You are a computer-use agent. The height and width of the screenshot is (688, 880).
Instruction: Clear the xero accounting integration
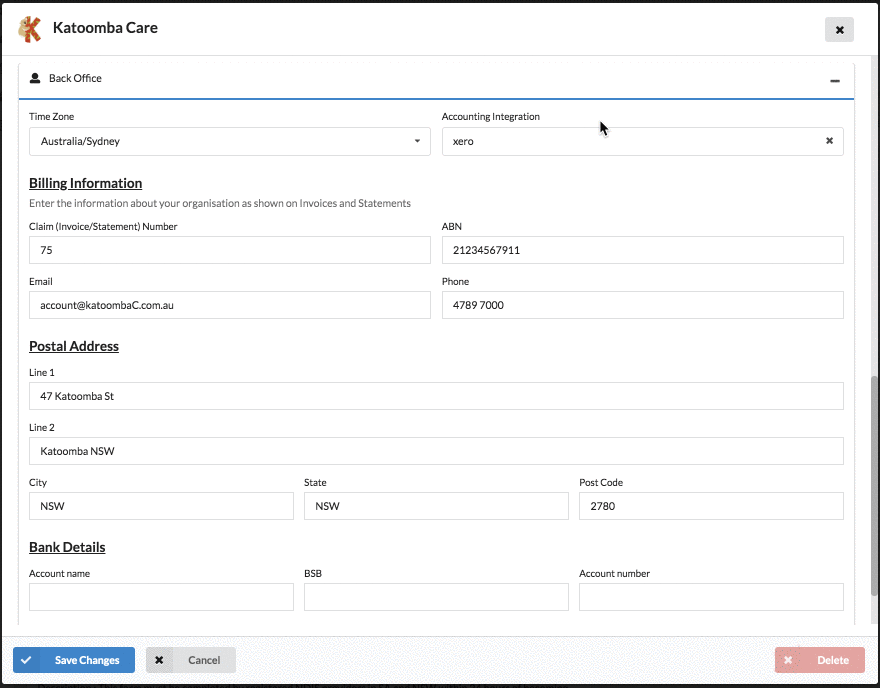pos(829,141)
